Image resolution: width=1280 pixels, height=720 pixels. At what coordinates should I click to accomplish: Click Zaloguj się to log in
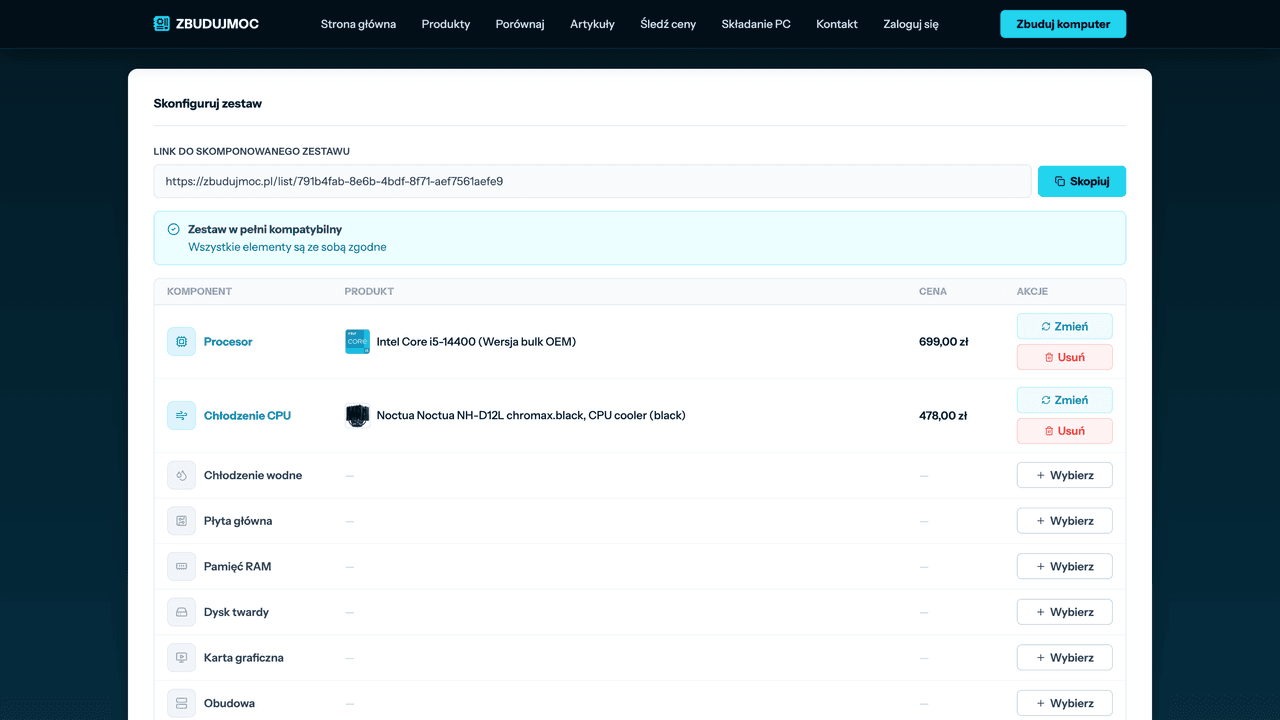(x=911, y=24)
